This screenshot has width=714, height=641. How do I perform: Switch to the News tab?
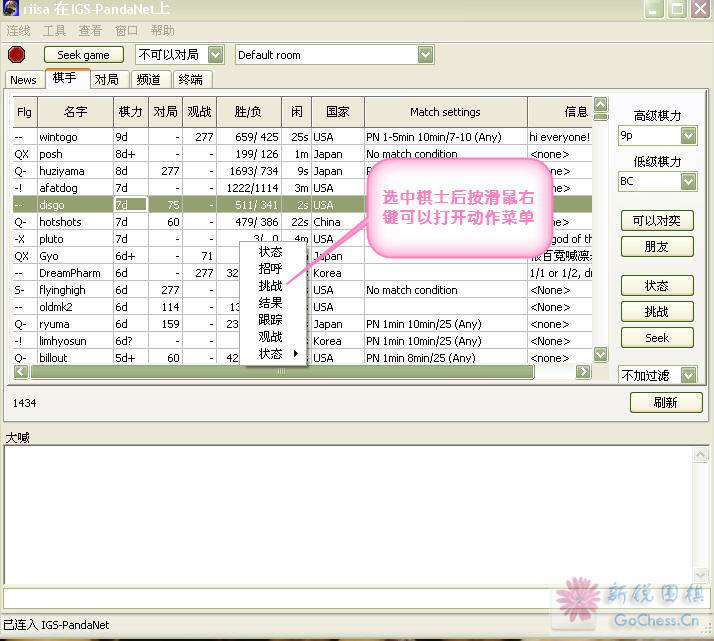coord(23,80)
